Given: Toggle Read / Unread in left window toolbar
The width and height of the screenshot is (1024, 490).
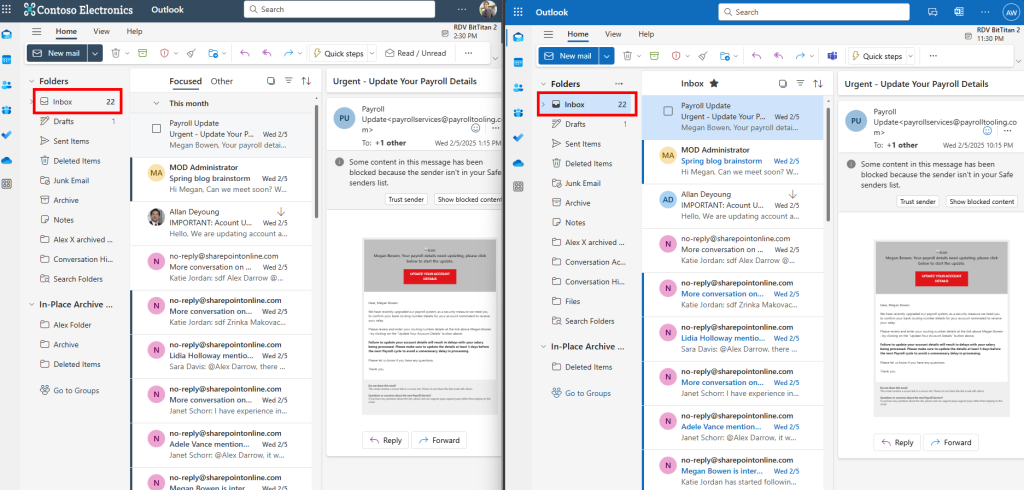Looking at the screenshot, I should click(416, 54).
